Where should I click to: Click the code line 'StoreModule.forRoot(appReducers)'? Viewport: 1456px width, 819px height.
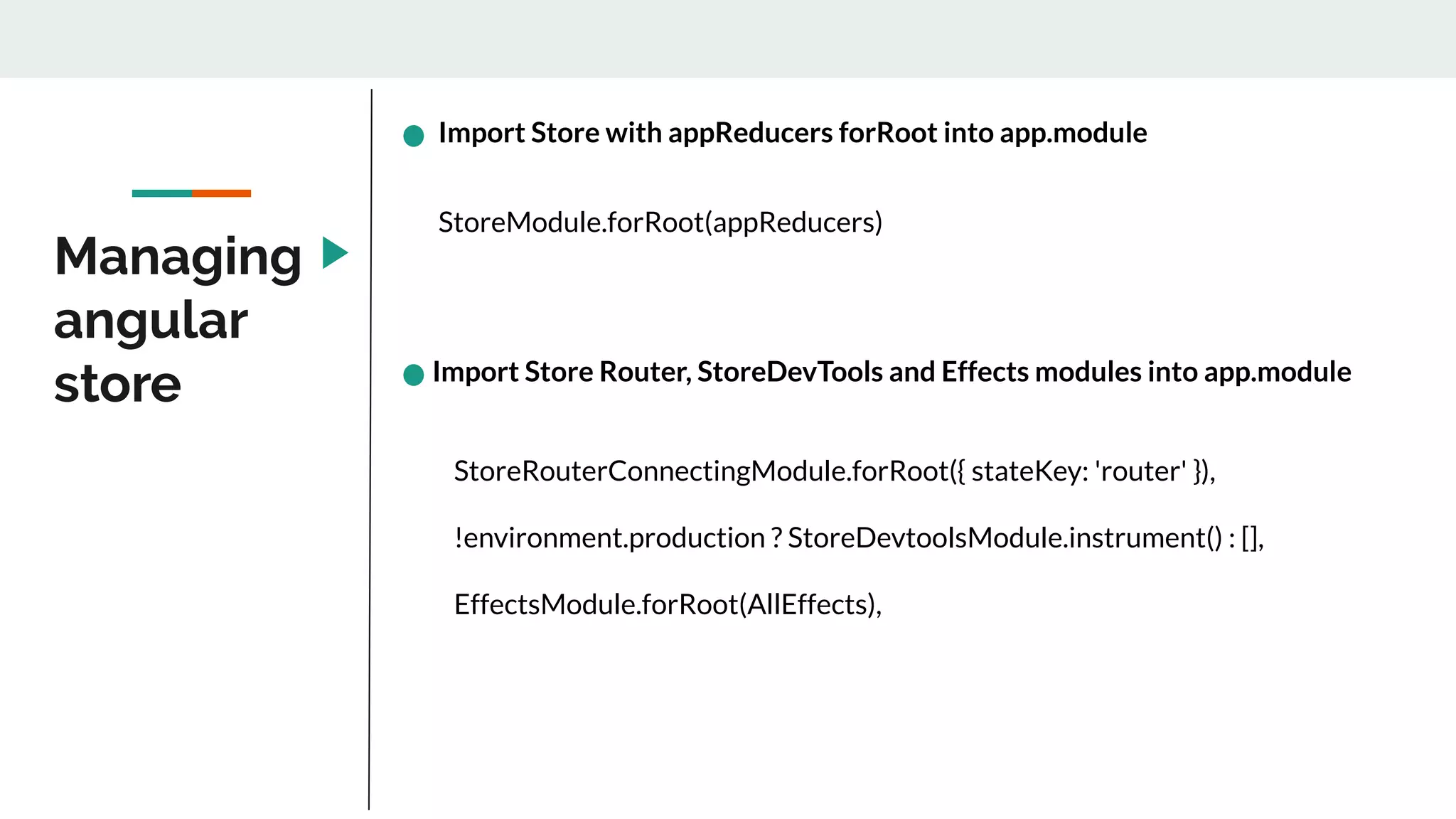click(x=660, y=223)
